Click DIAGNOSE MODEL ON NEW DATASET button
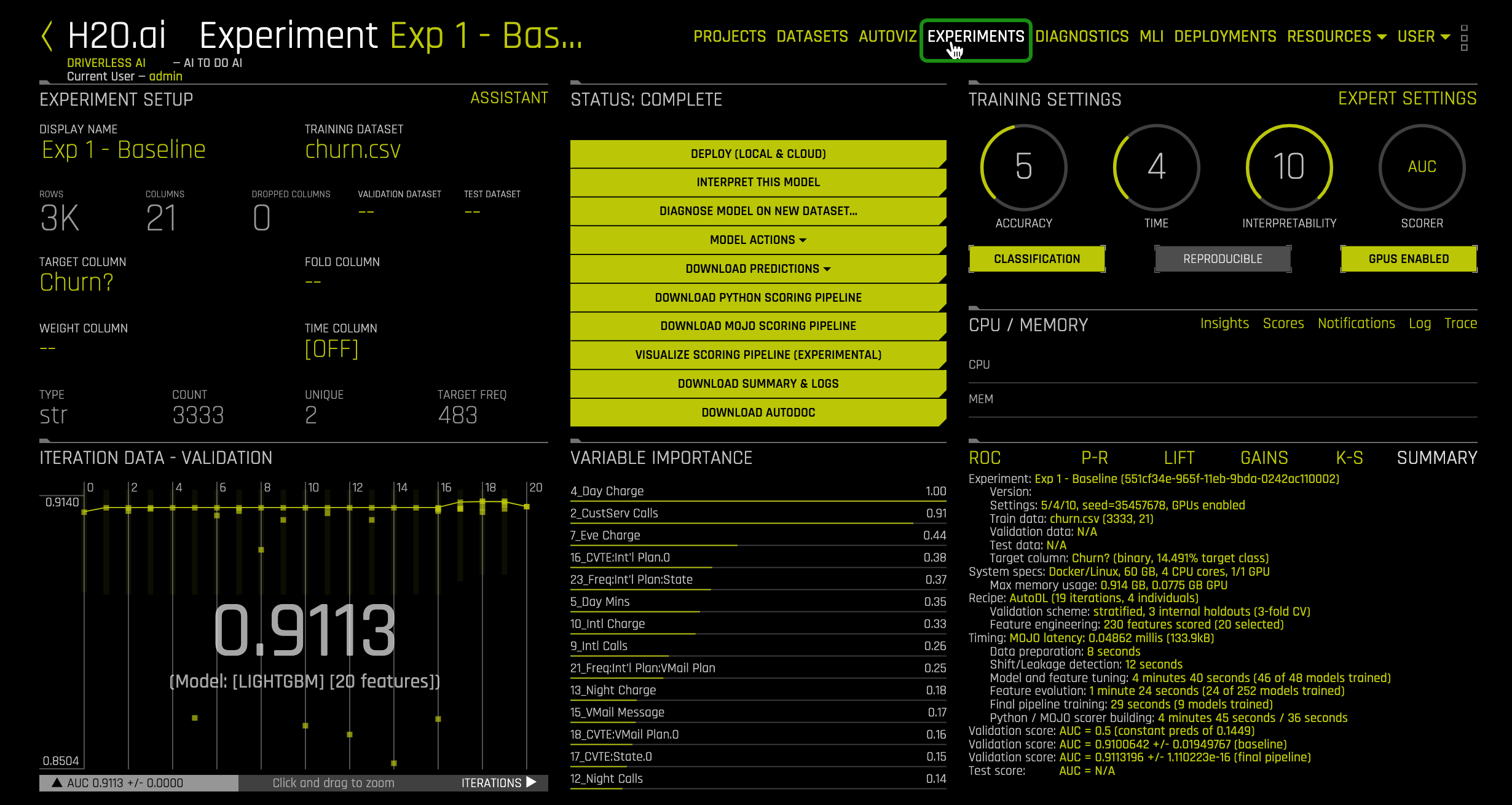1512x805 pixels. [x=758, y=211]
